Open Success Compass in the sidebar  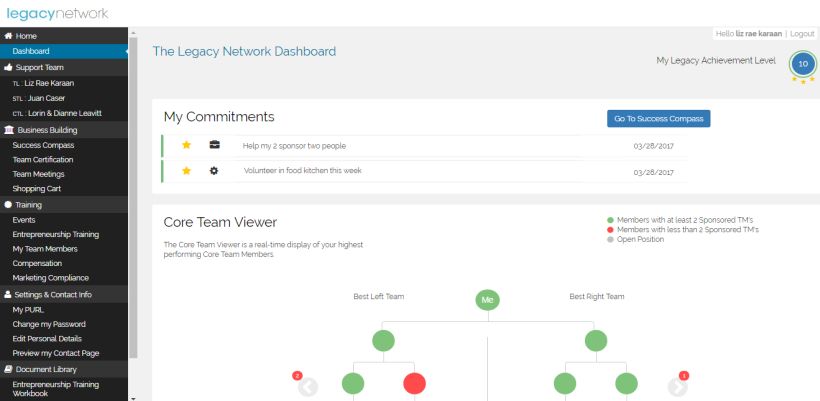[43, 145]
